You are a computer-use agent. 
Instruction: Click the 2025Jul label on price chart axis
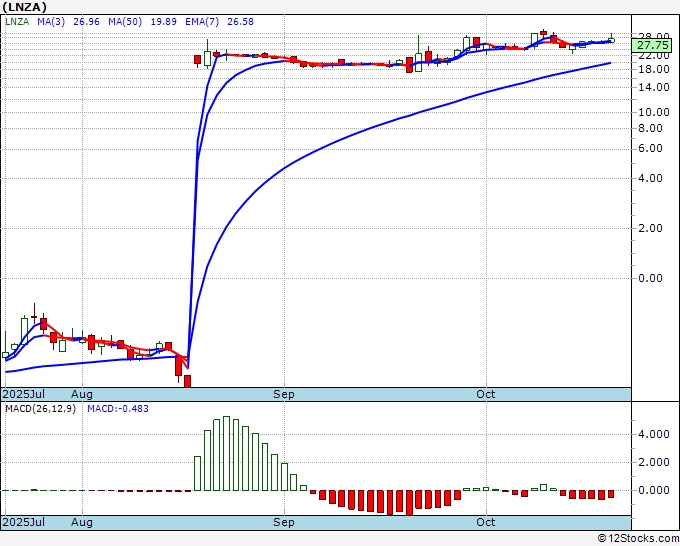24,394
